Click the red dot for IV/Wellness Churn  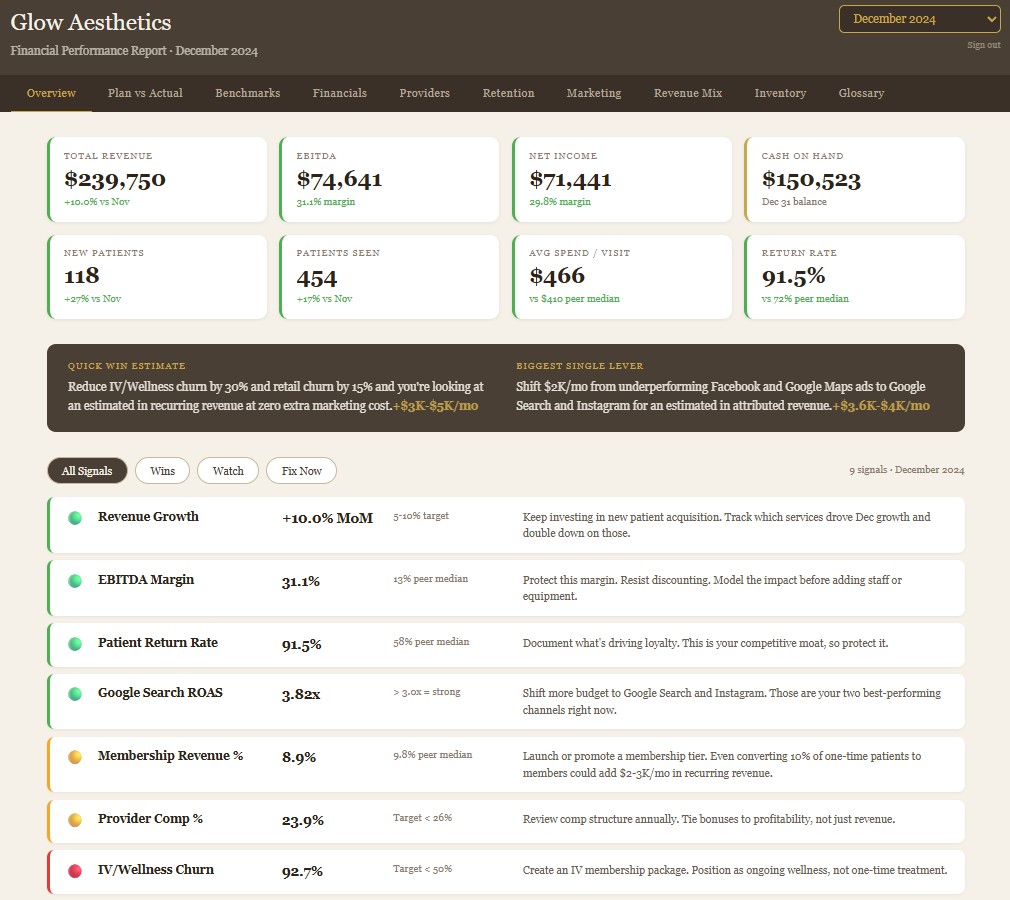[x=75, y=871]
